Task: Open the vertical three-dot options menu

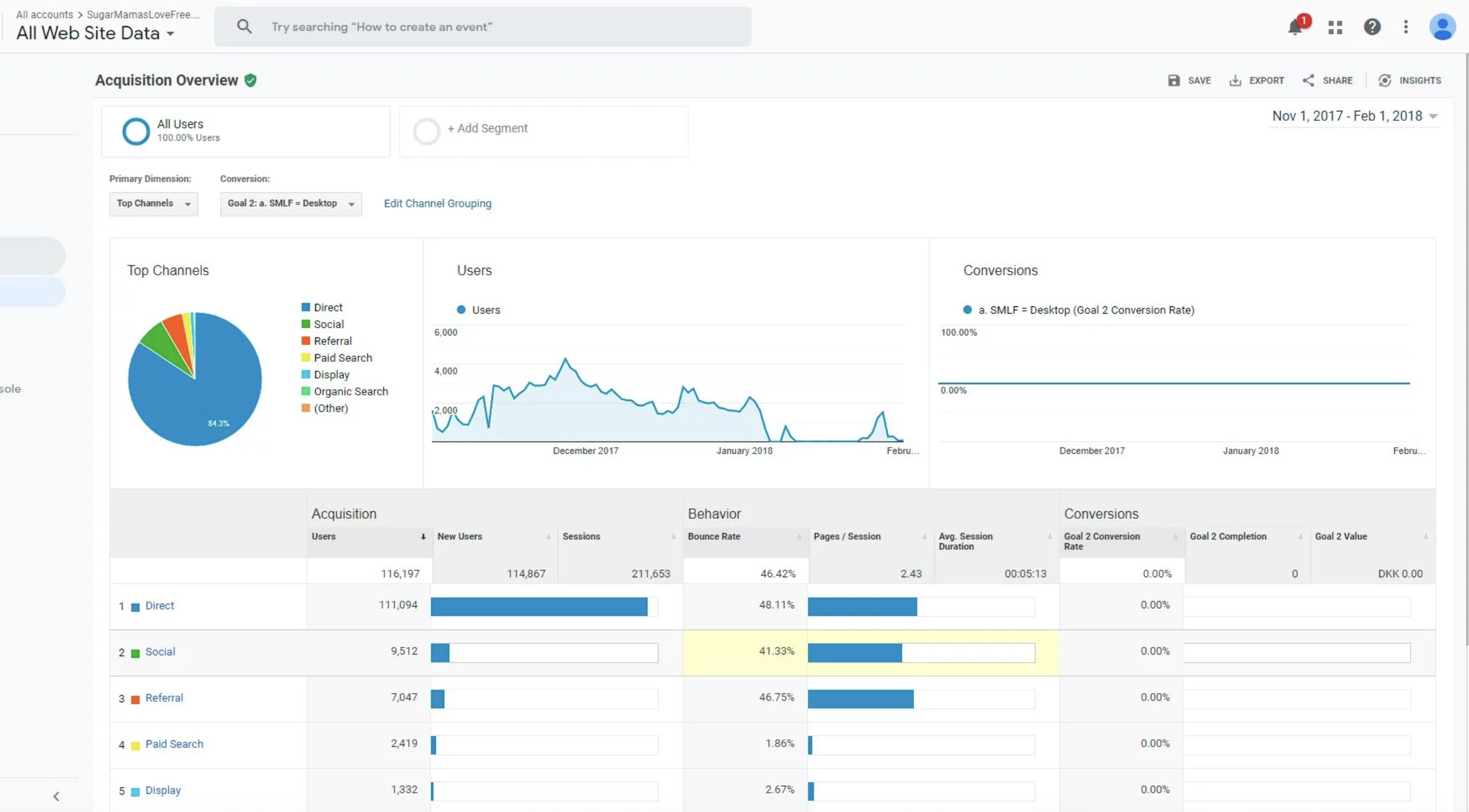Action: (x=1405, y=27)
